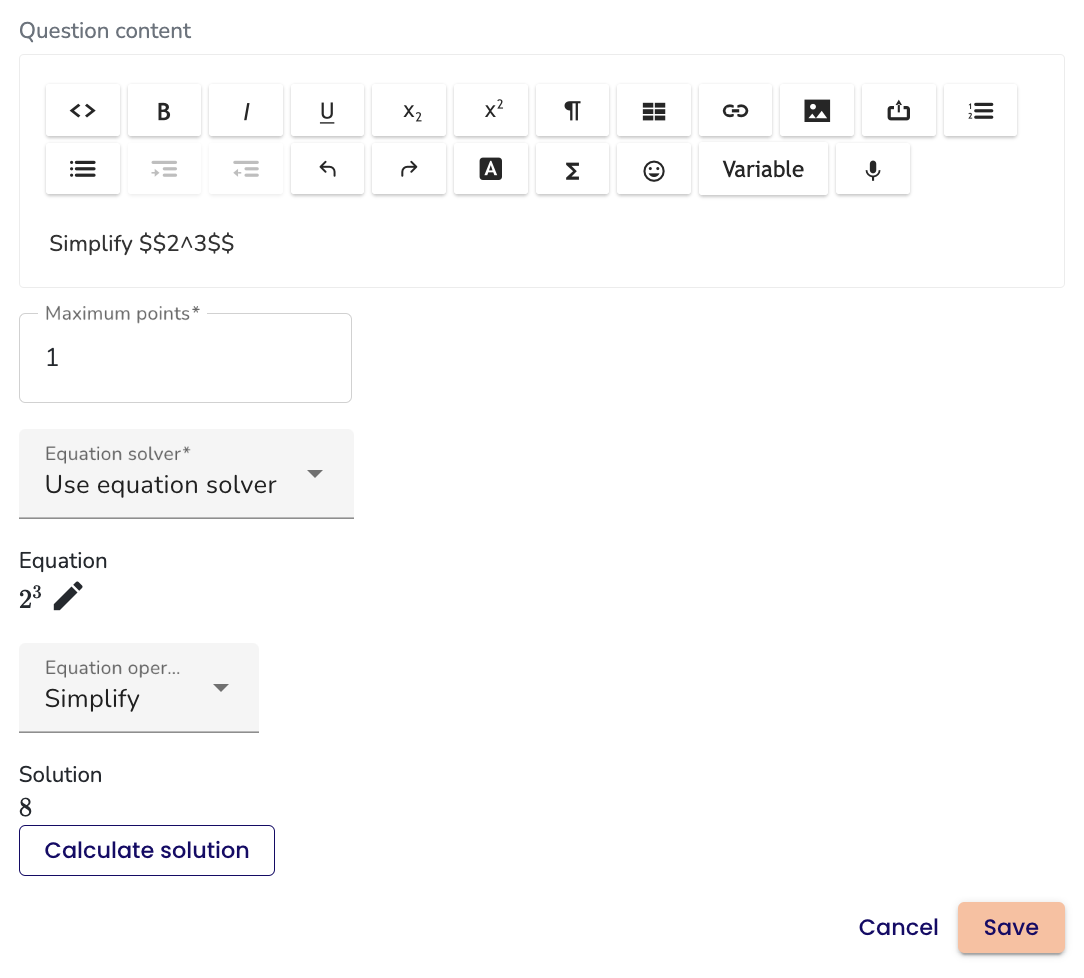Image resolution: width=1084 pixels, height=978 pixels.
Task: Insert an image into content
Action: [x=817, y=111]
